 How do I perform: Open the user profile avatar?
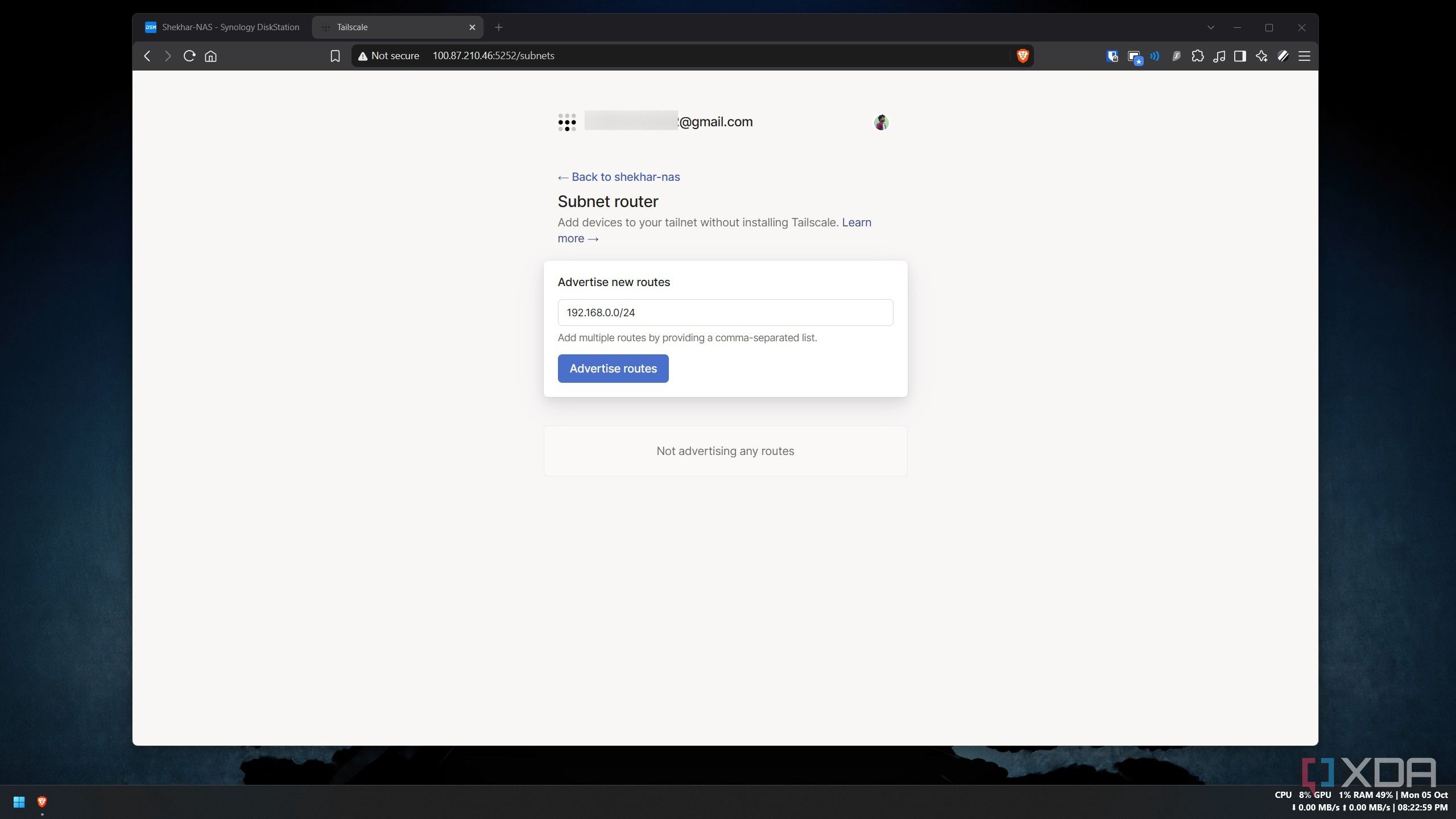pyautogui.click(x=881, y=122)
